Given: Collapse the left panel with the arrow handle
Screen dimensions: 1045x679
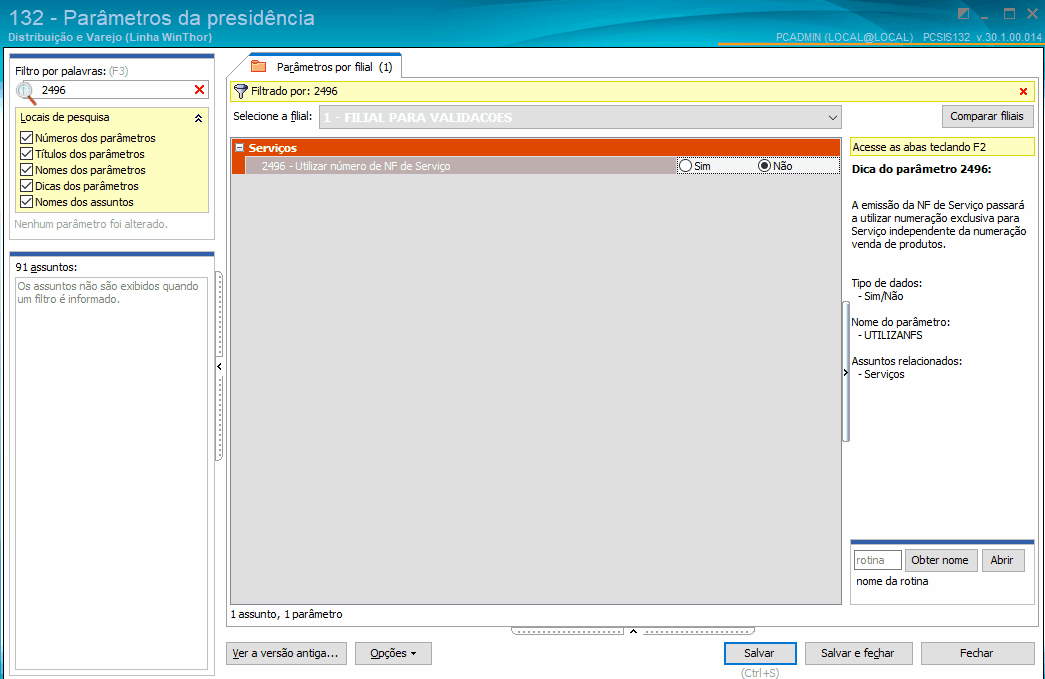Looking at the screenshot, I should [x=219, y=366].
